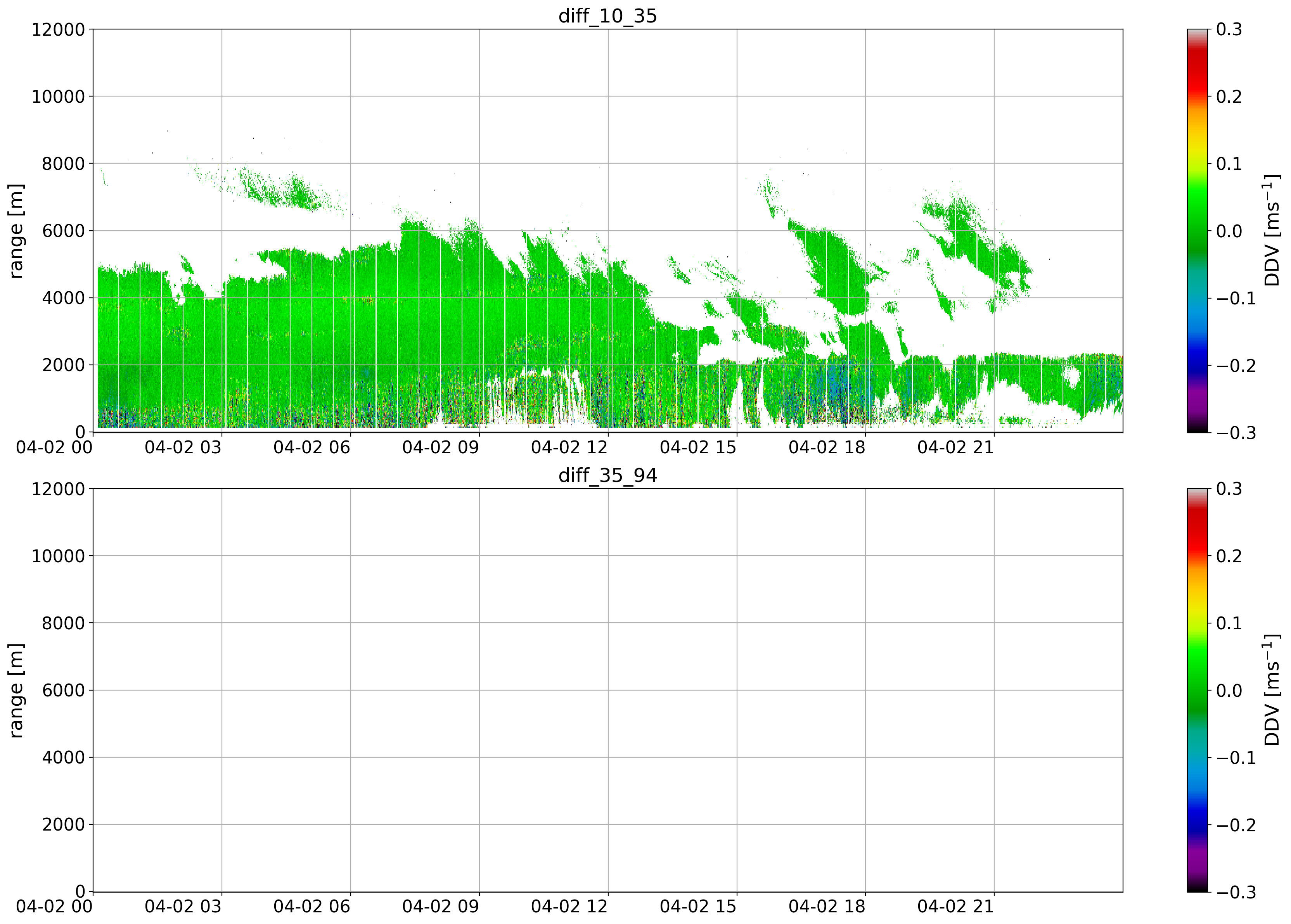Click the −0.2 tick on upper colorbar
This screenshot has height=924, width=1291.
tap(1236, 365)
